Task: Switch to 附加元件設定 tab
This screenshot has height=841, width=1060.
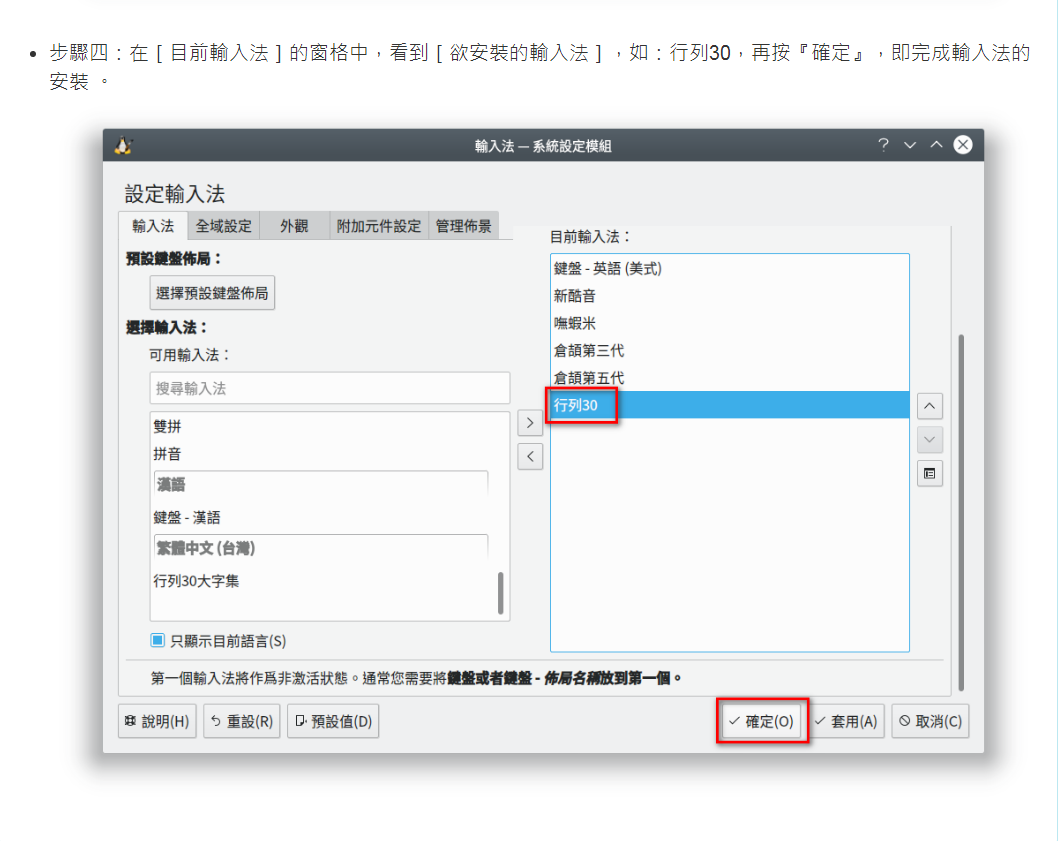Action: click(379, 226)
